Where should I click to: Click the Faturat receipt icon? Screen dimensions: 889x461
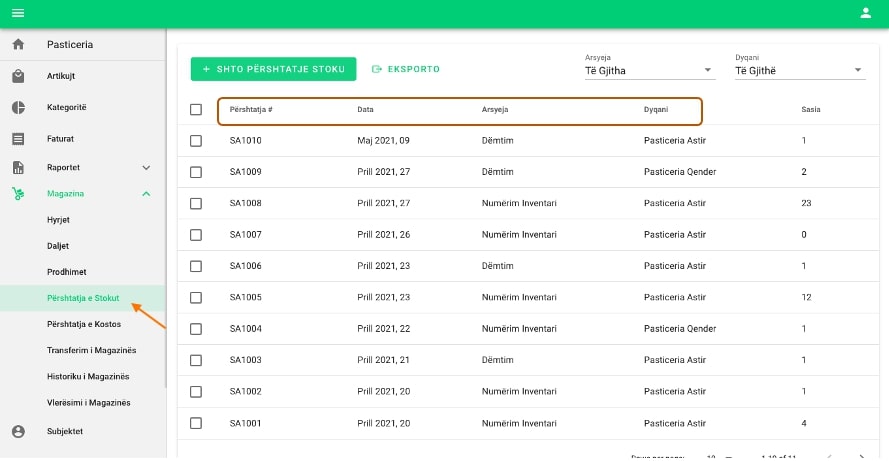click(x=18, y=139)
